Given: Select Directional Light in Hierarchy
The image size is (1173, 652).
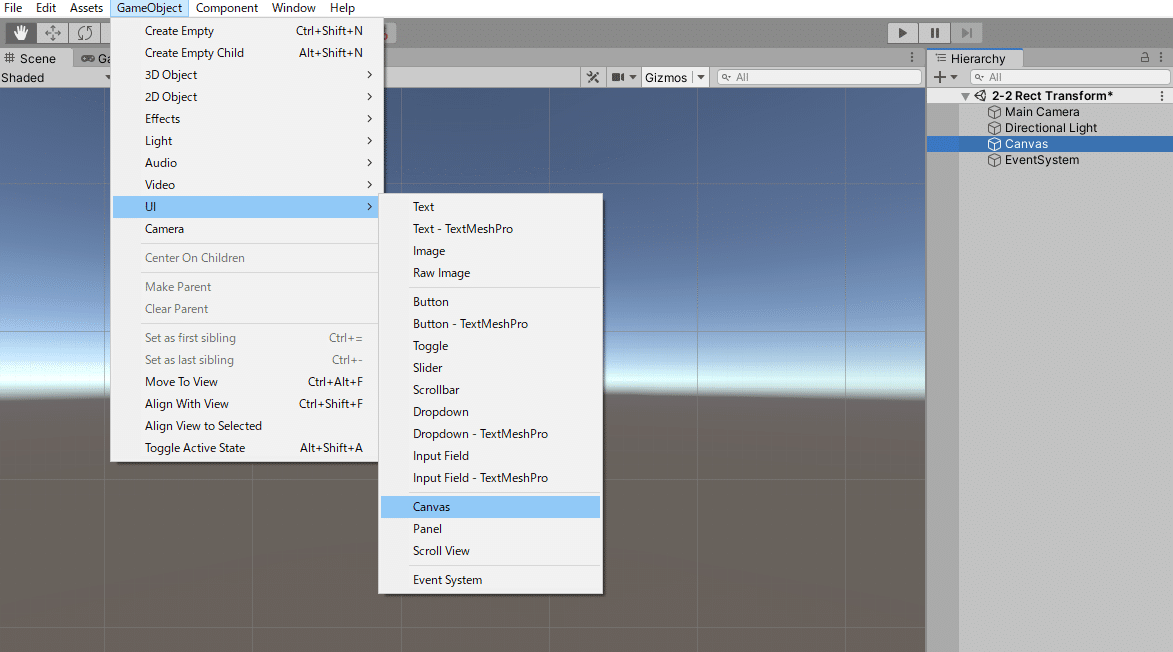Looking at the screenshot, I should coord(1050,128).
